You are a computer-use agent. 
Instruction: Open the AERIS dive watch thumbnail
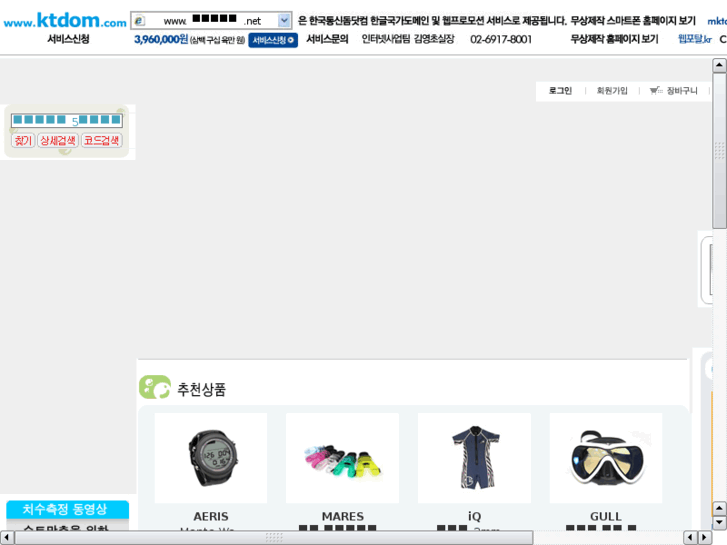[x=211, y=458]
